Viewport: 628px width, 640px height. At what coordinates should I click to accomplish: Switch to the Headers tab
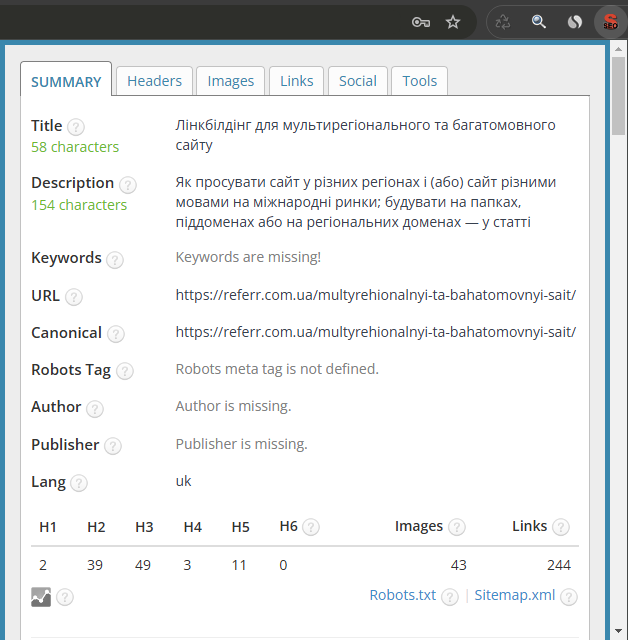point(154,81)
